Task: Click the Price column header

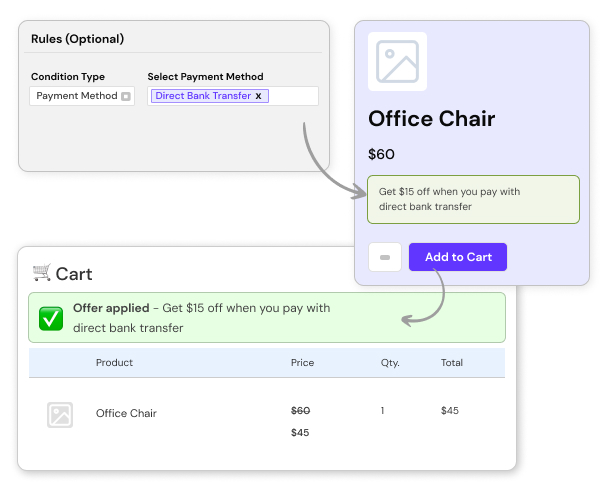Action: tap(302, 362)
